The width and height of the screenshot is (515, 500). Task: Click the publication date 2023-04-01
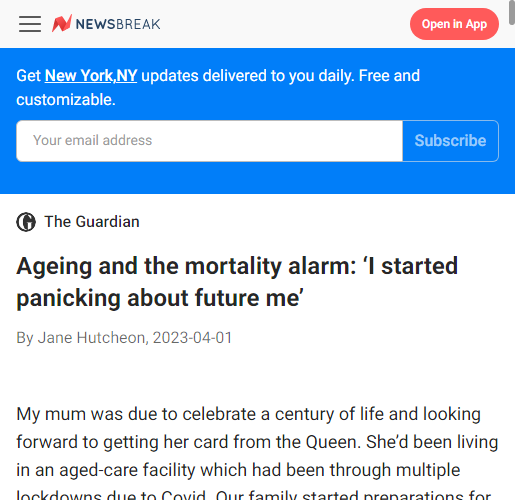pos(192,338)
